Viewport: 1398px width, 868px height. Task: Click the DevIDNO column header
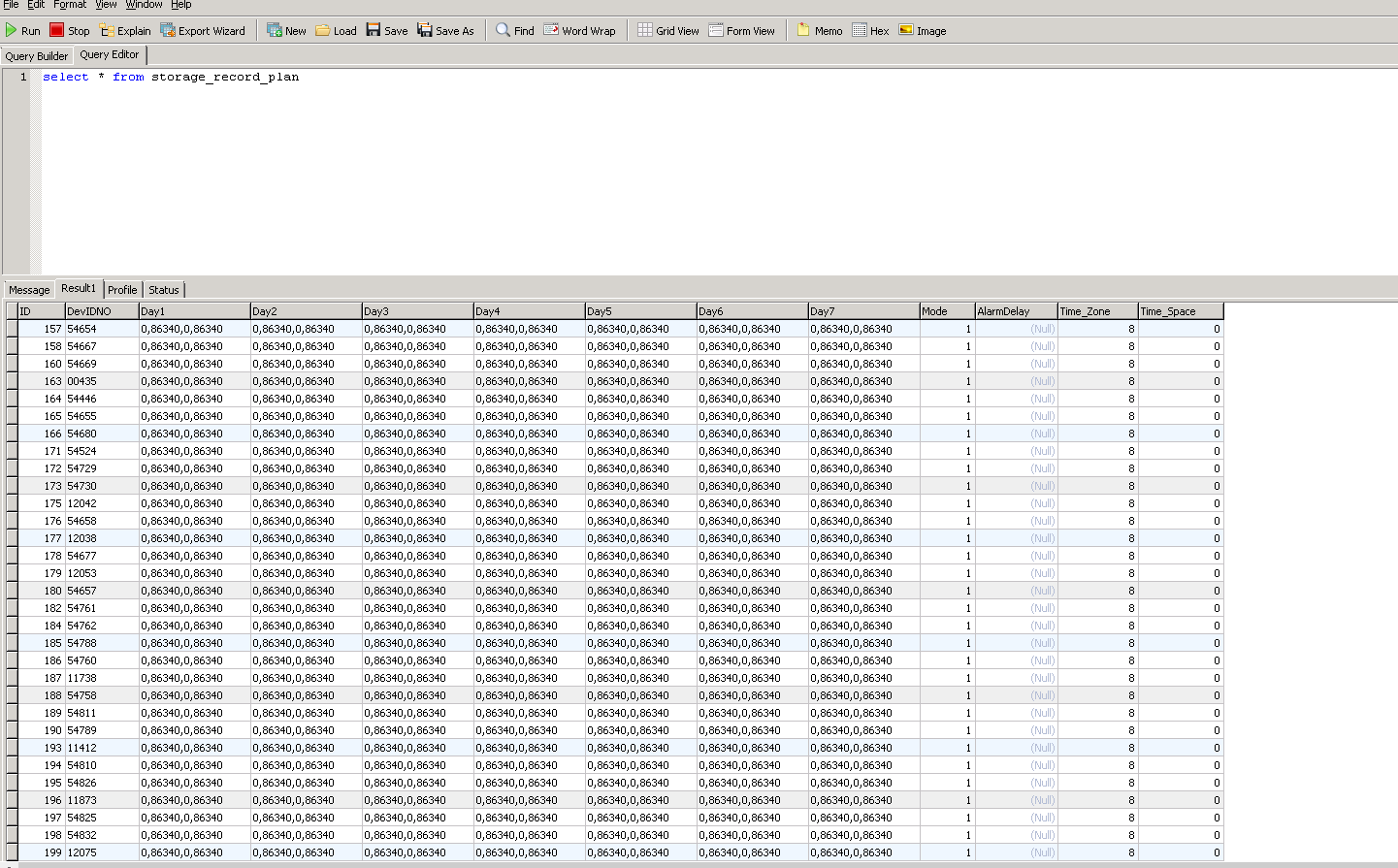101,311
